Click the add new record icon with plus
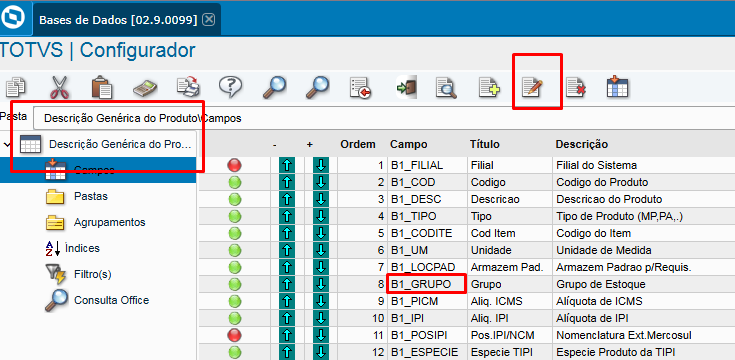Image resolution: width=735 pixels, height=360 pixels. 489,88
